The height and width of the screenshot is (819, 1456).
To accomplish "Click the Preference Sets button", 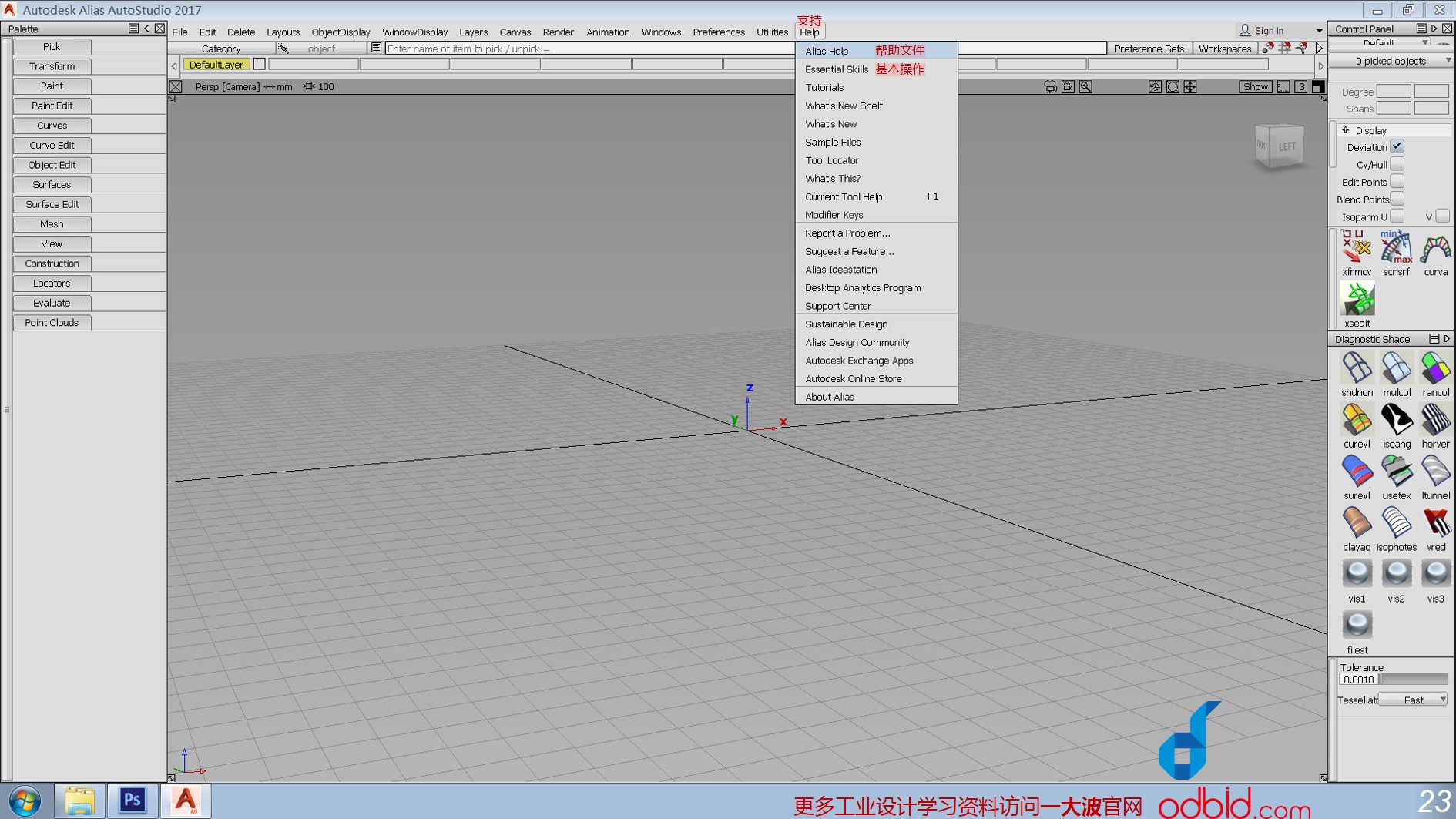I will (1149, 49).
